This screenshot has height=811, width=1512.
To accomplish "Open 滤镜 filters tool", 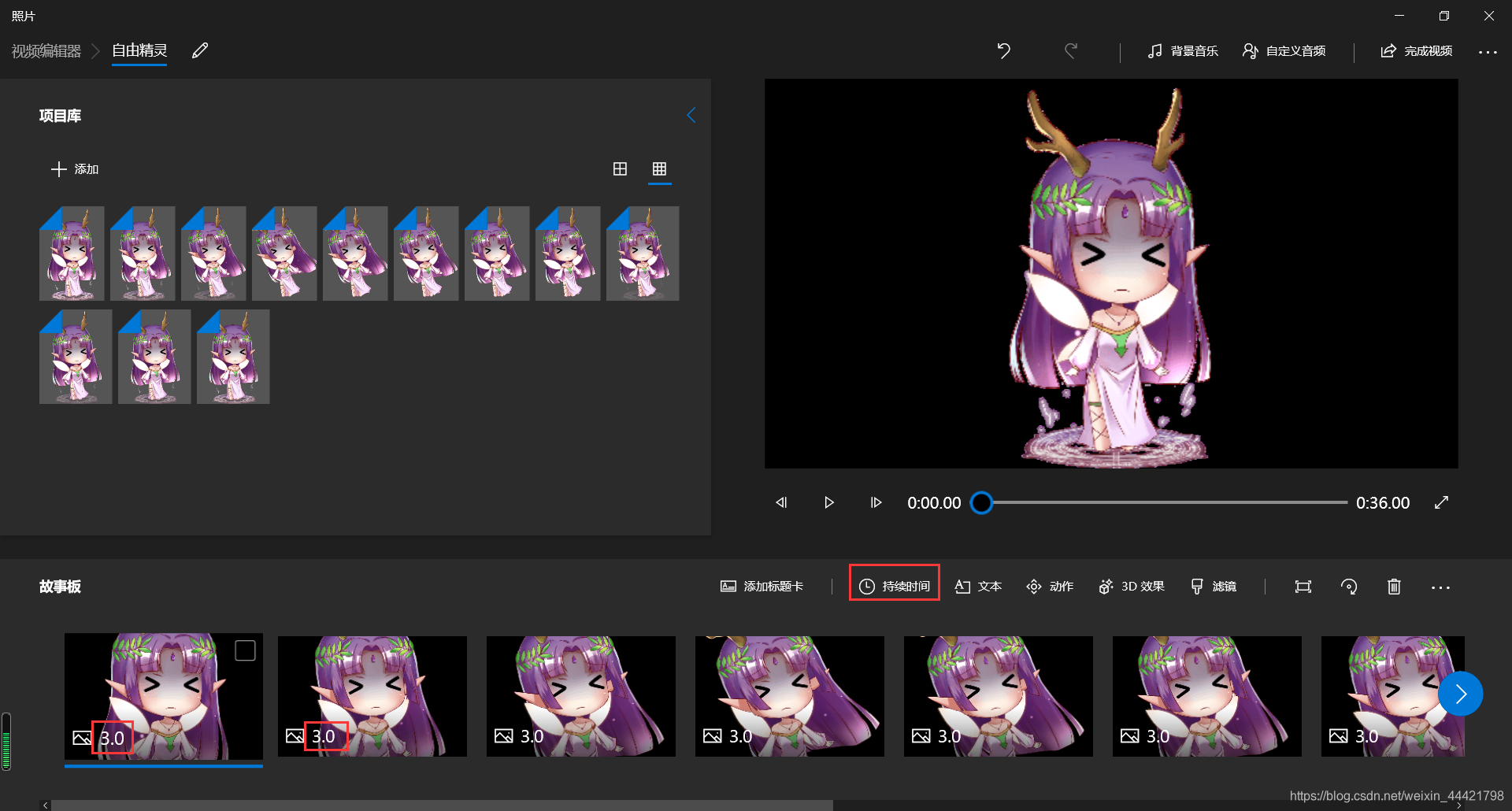I will 1213,587.
